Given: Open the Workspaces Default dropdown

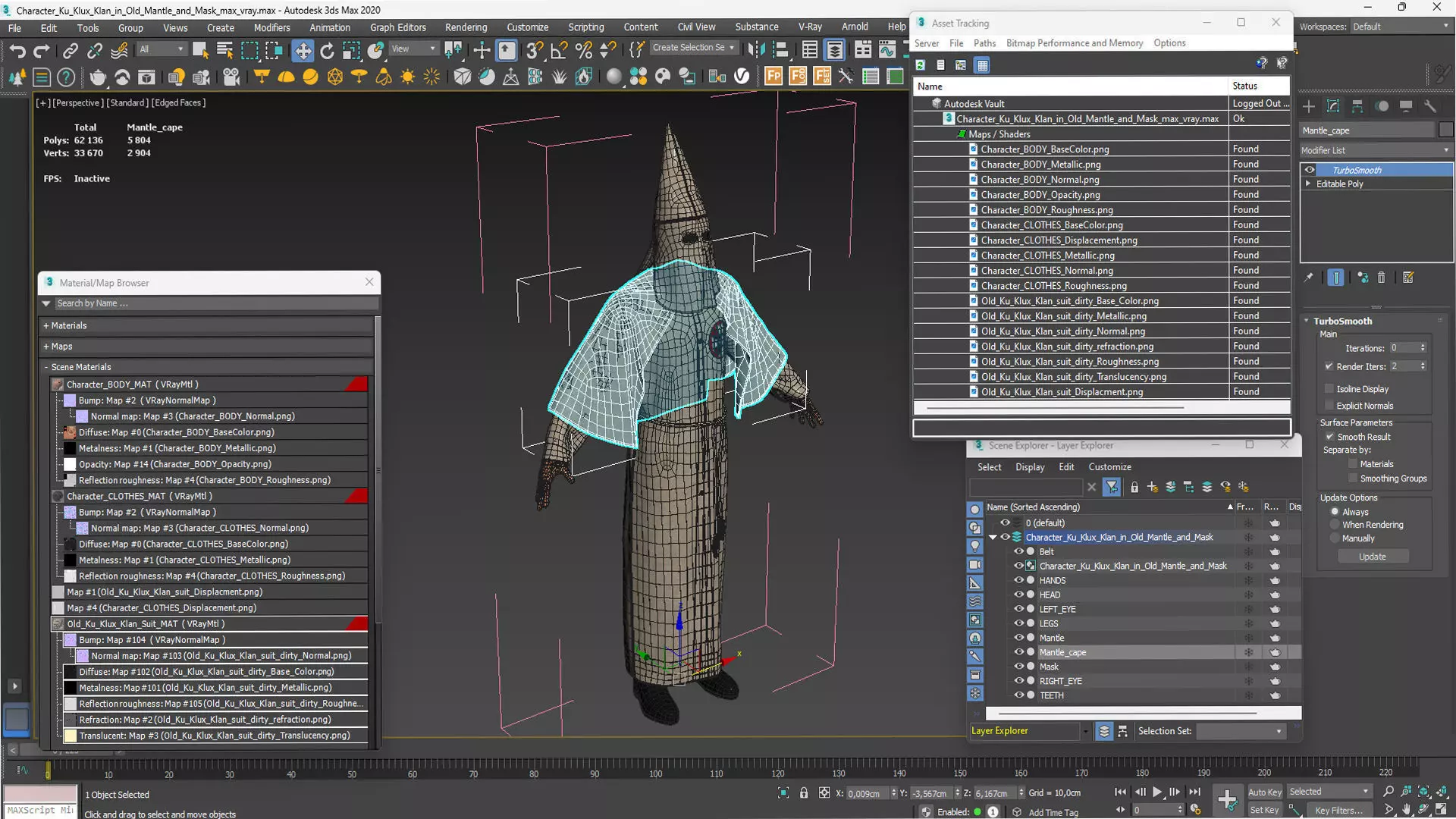Looking at the screenshot, I should [x=1400, y=27].
